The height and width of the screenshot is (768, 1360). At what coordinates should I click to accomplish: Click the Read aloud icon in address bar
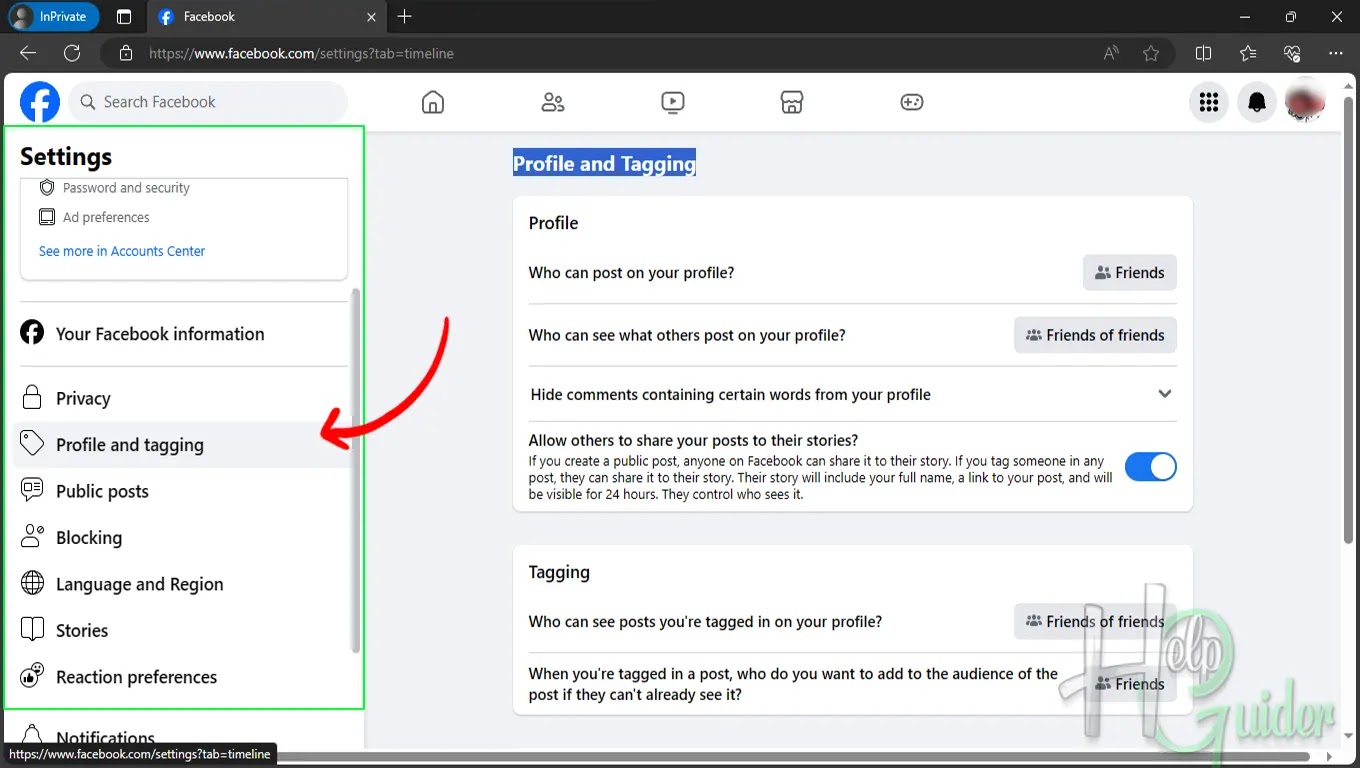pos(1111,53)
